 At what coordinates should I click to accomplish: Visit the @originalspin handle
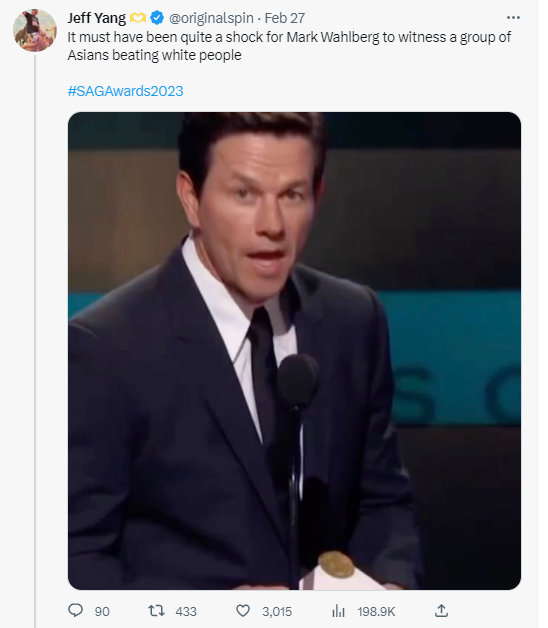pyautogui.click(x=211, y=18)
